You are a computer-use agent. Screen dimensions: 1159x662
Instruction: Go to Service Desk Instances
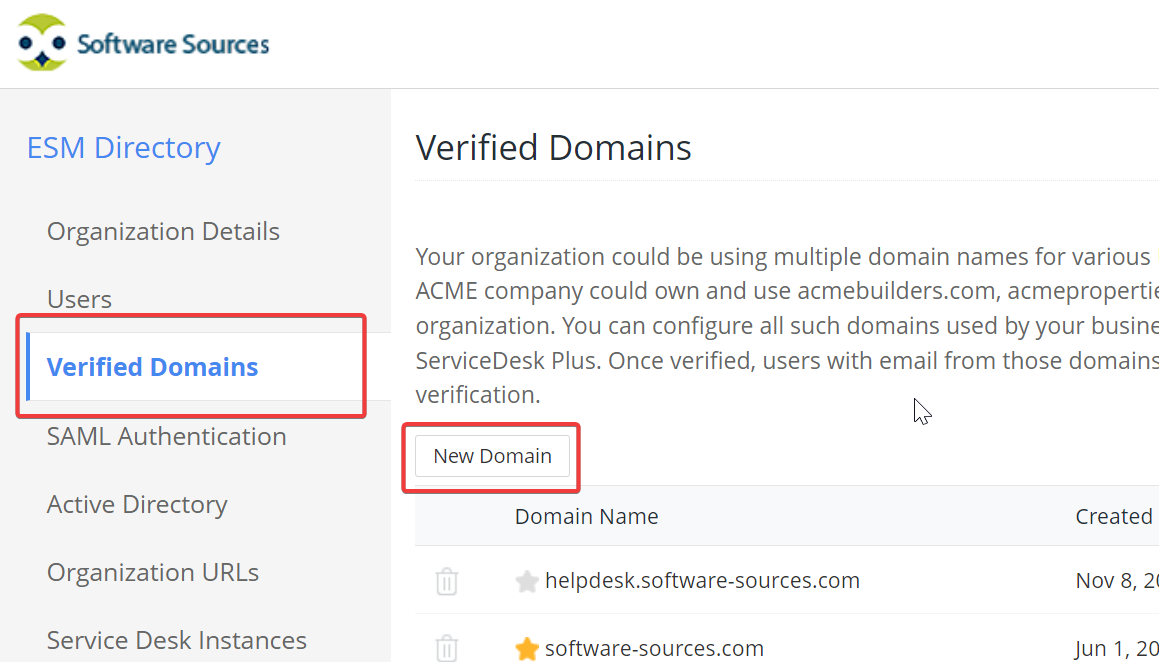176,640
